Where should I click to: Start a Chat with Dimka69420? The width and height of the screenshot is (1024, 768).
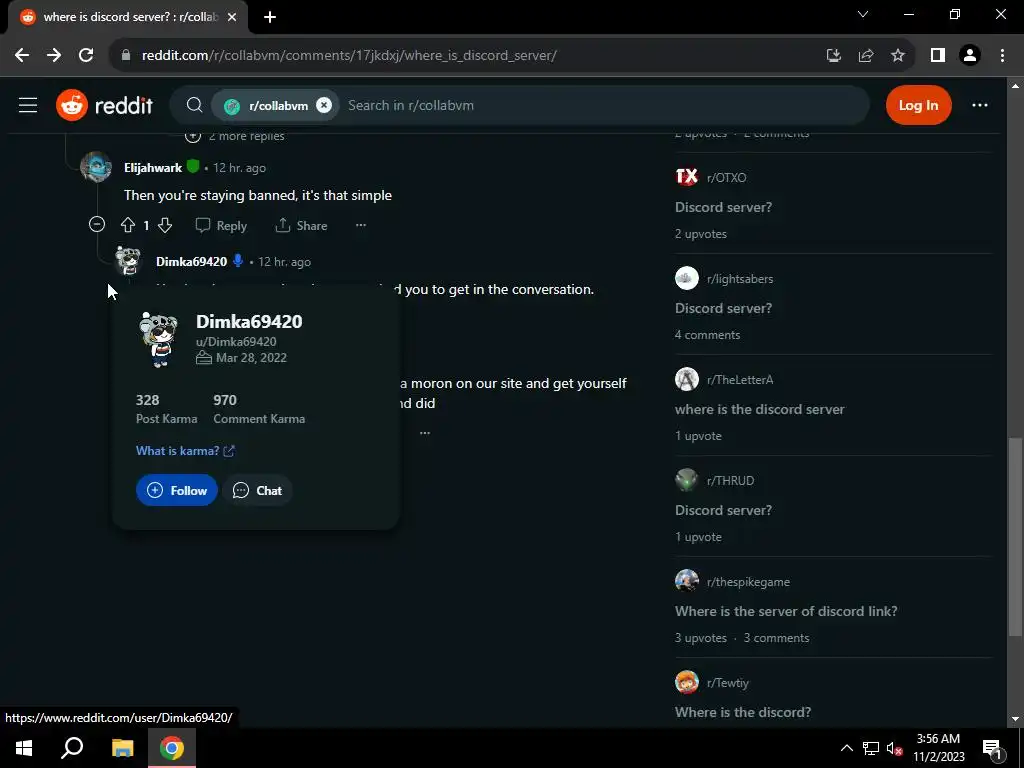click(257, 490)
